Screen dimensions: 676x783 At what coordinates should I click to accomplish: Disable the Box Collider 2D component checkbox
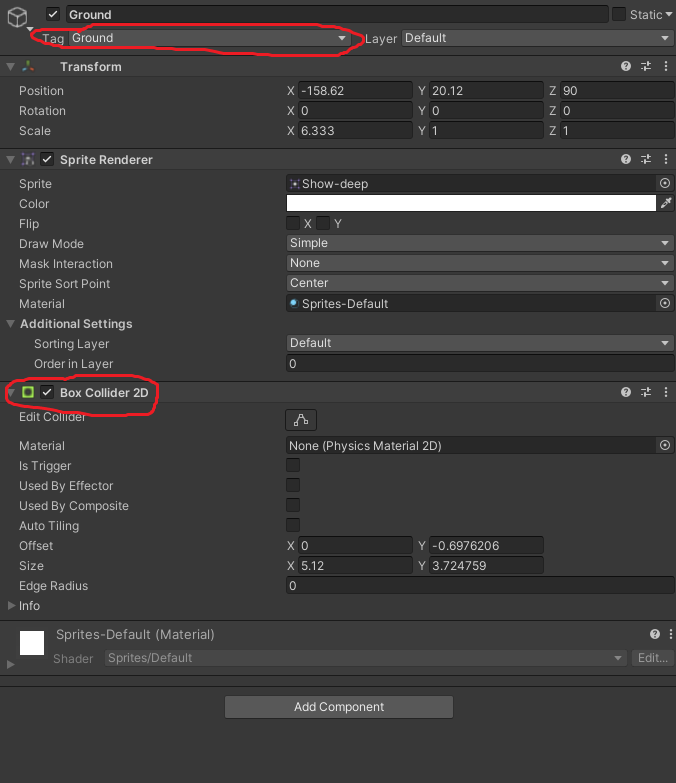[x=47, y=392]
